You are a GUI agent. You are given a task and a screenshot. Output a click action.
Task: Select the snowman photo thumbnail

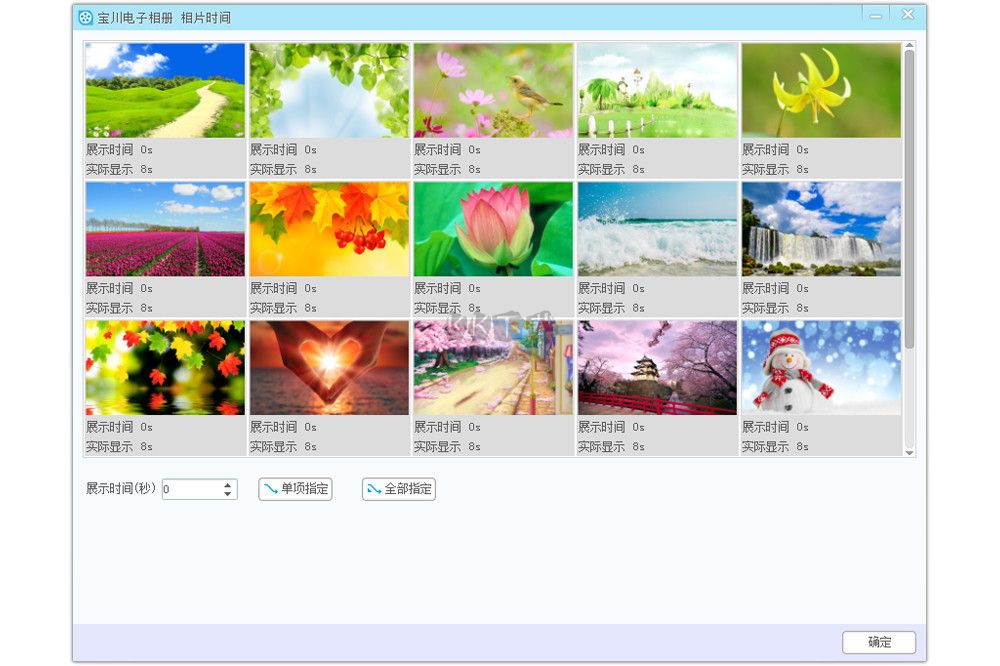pos(821,367)
